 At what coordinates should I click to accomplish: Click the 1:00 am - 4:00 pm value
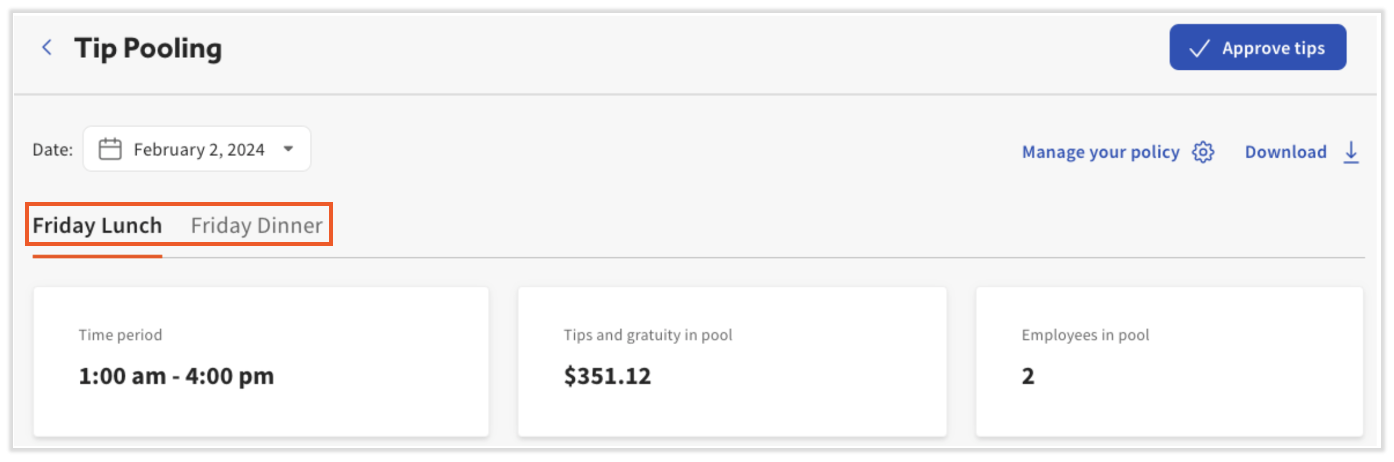point(176,377)
